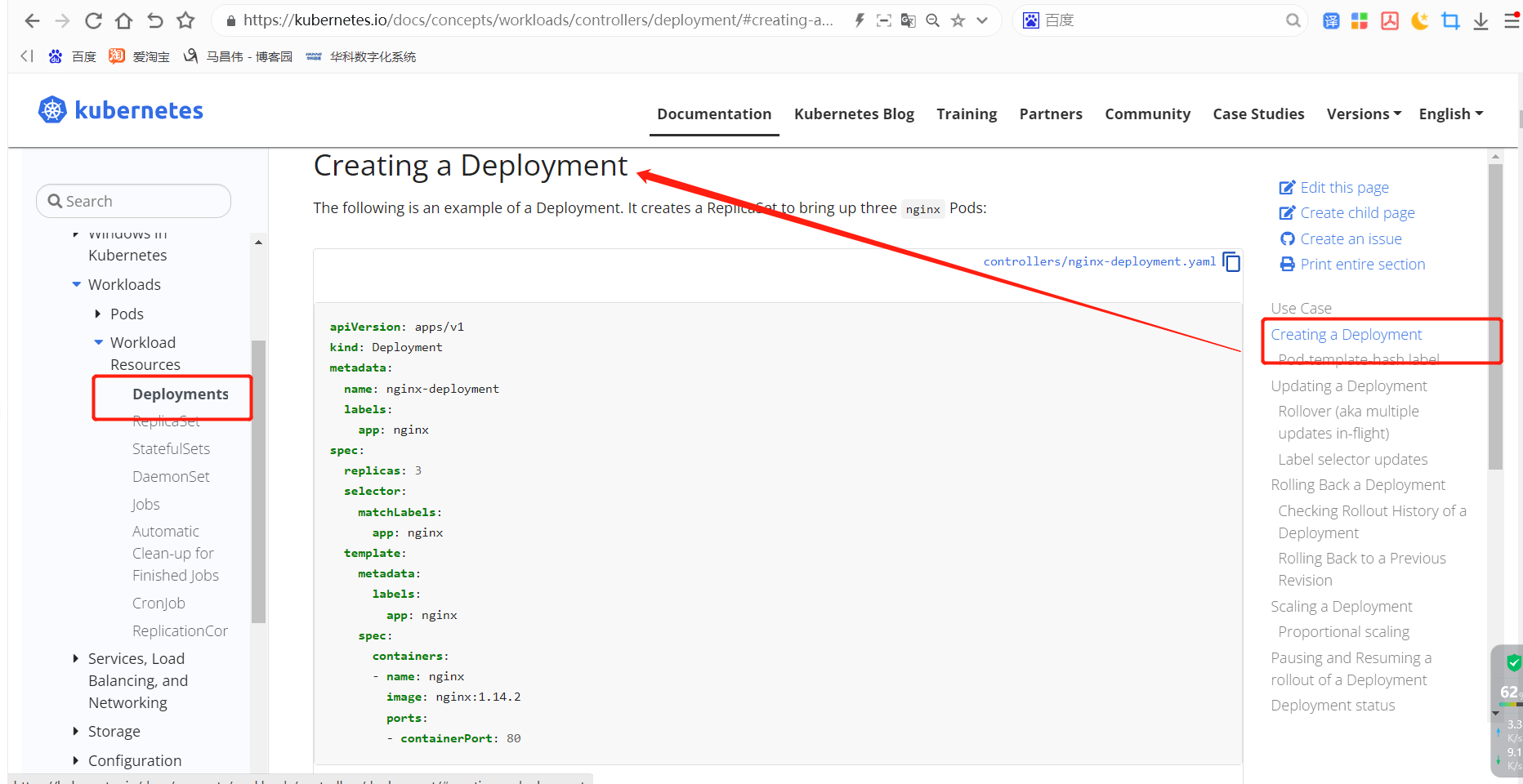The height and width of the screenshot is (784, 1523).
Task: Open the browser home page icon
Action: coord(123,20)
